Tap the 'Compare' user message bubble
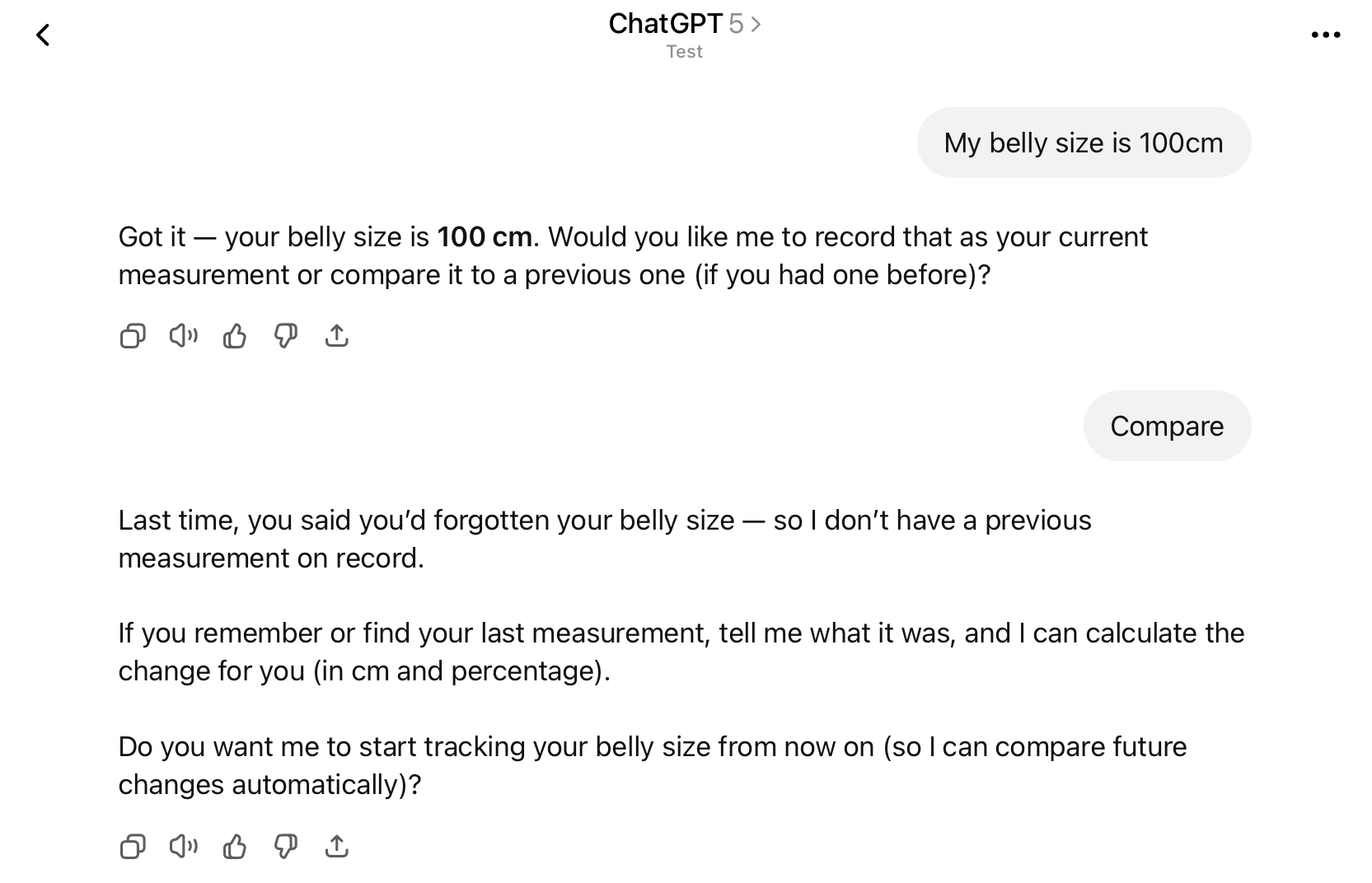This screenshot has width=1372, height=883. pyautogui.click(x=1166, y=426)
